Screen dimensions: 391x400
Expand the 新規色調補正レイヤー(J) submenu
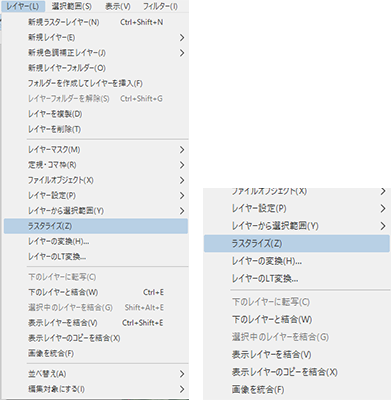(x=96, y=53)
